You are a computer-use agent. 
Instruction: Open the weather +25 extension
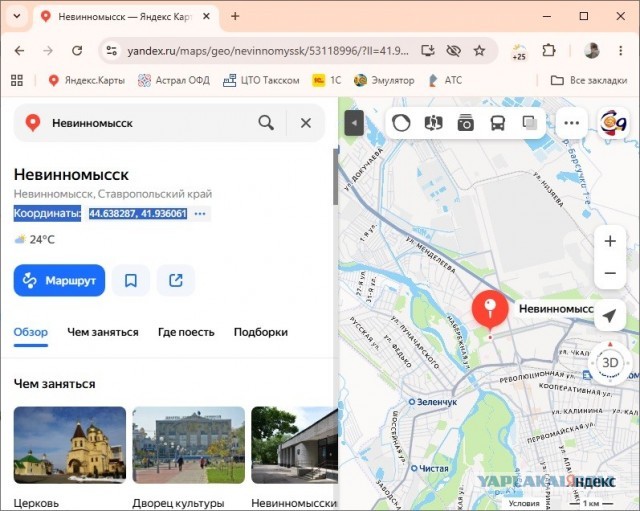pos(519,51)
